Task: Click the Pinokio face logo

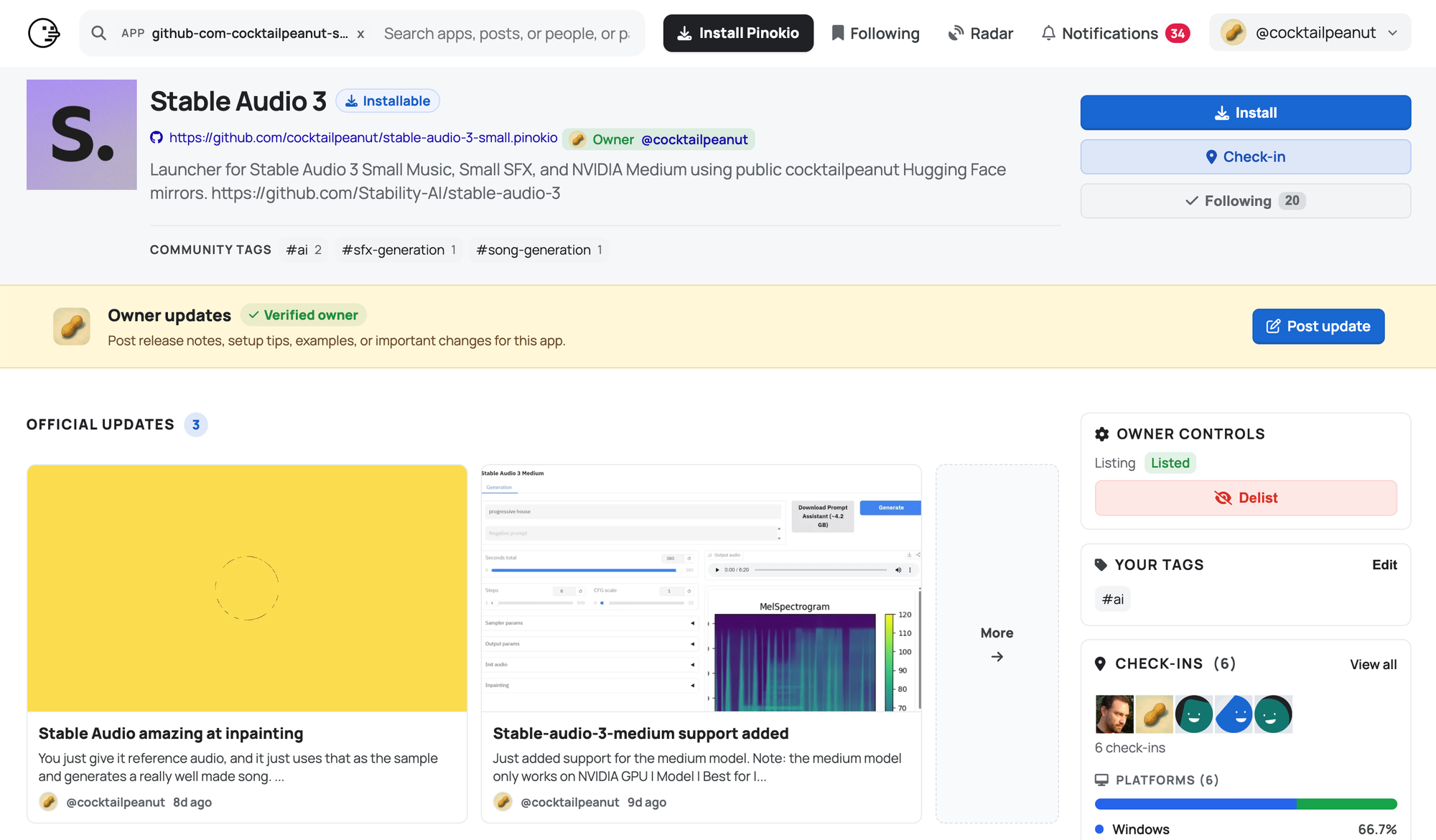Action: coord(43,33)
